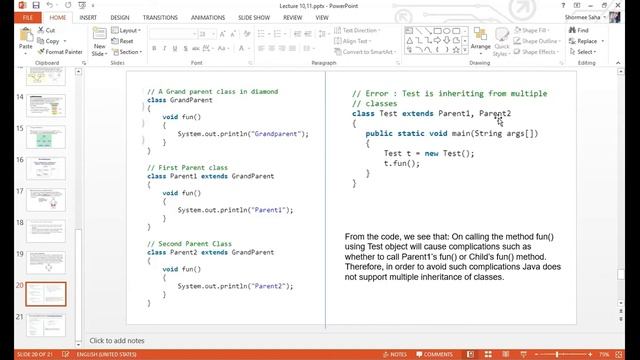Viewport: 640px width, 360px height.
Task: Open the PowerPoint Help question mark
Action: pyautogui.click(x=563, y=5)
